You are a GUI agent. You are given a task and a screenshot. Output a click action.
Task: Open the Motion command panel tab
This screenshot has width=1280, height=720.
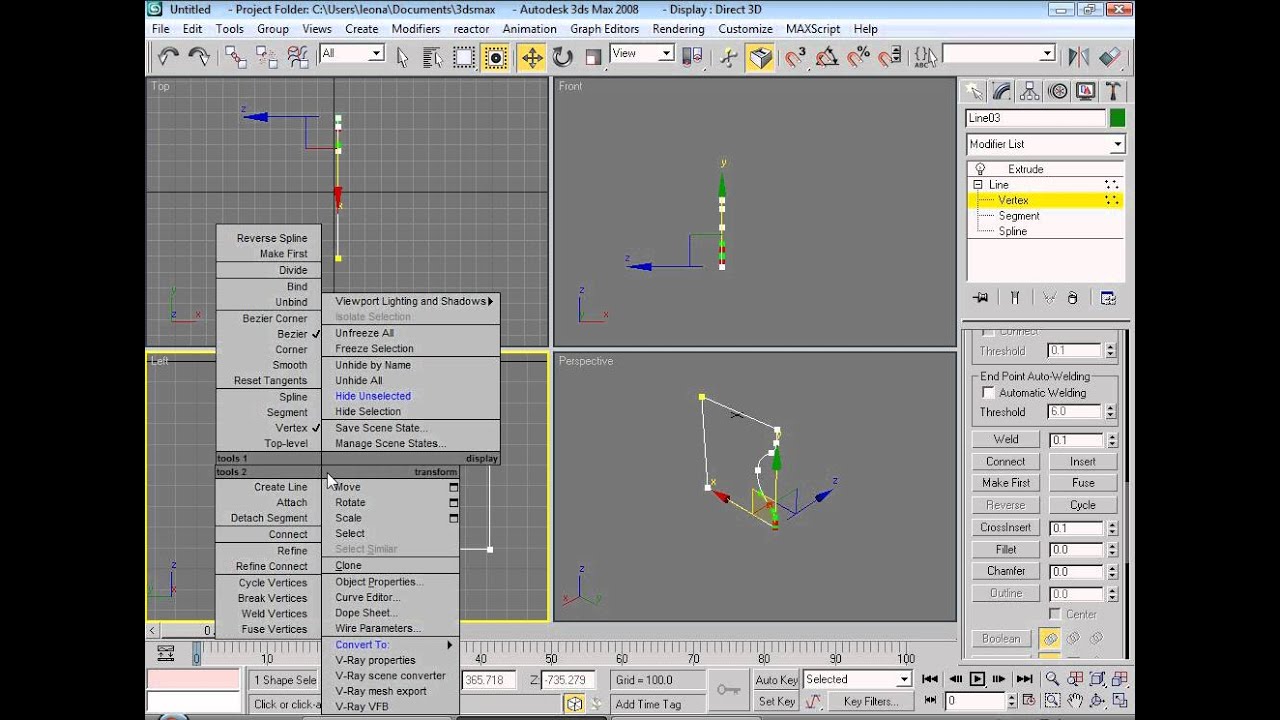click(x=1057, y=92)
